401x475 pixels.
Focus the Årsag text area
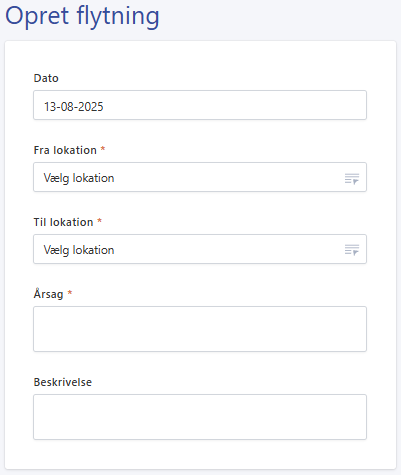200,329
